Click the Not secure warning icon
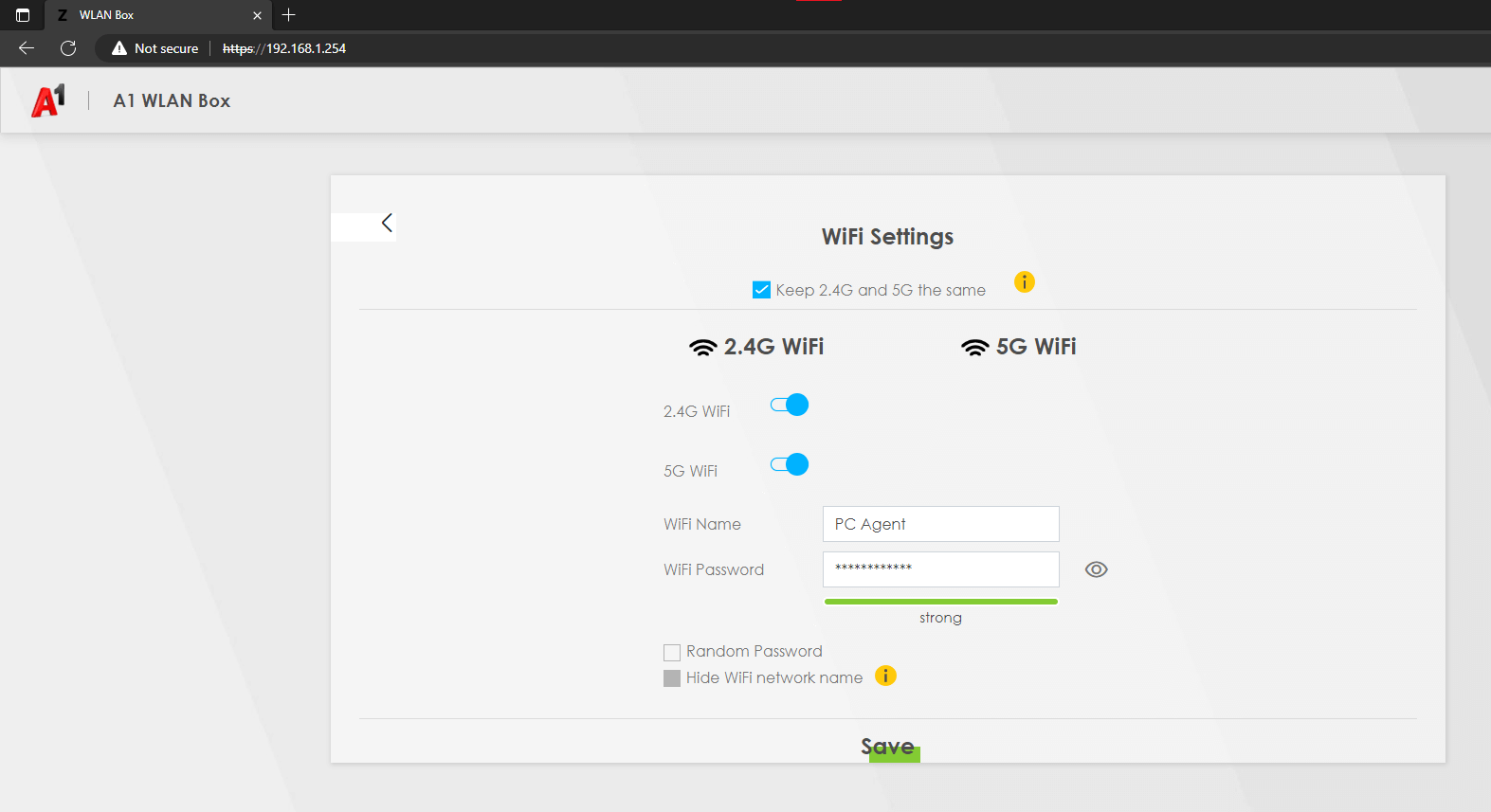 point(119,48)
